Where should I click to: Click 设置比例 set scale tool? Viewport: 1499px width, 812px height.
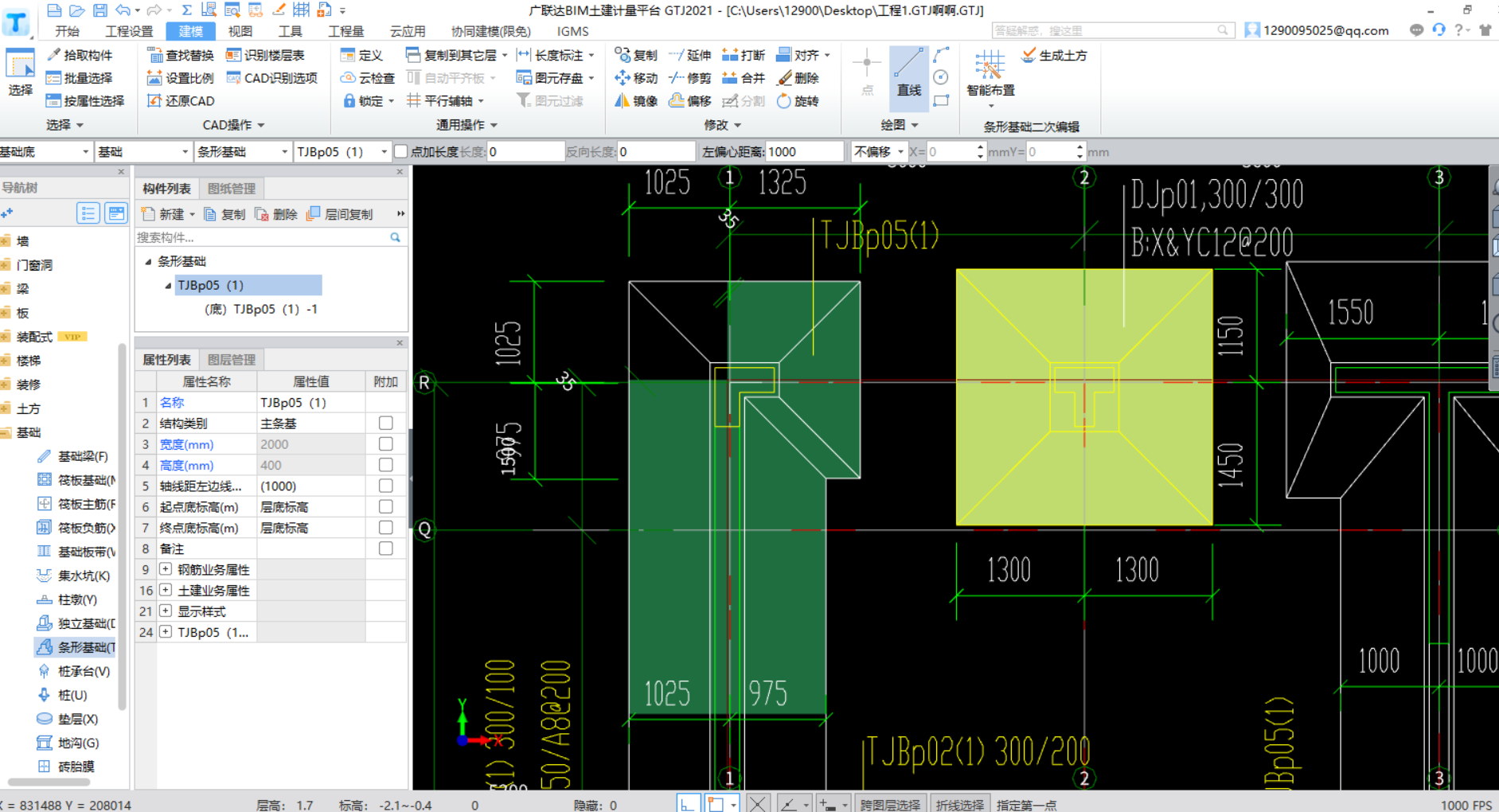tap(181, 78)
